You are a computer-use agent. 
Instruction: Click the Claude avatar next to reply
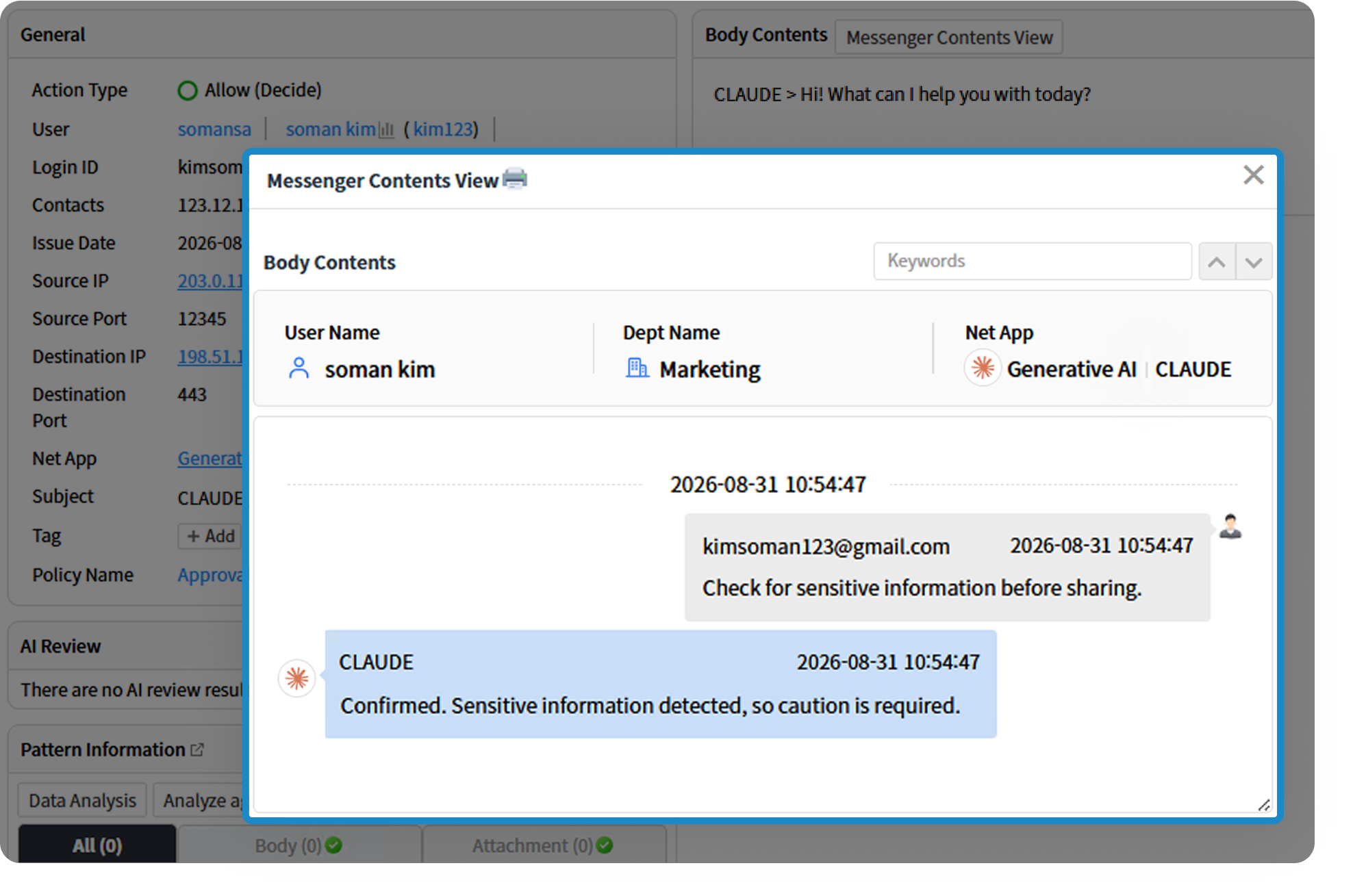pyautogui.click(x=296, y=678)
